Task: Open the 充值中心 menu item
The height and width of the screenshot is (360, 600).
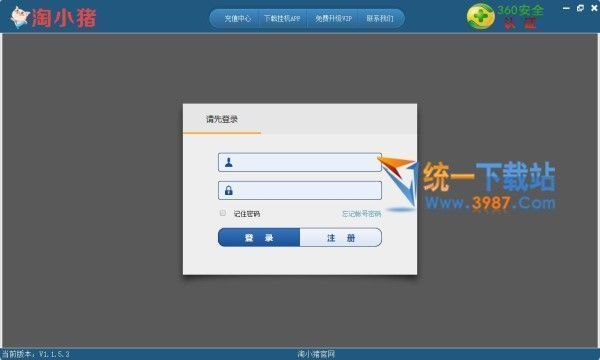Action: tap(237, 18)
